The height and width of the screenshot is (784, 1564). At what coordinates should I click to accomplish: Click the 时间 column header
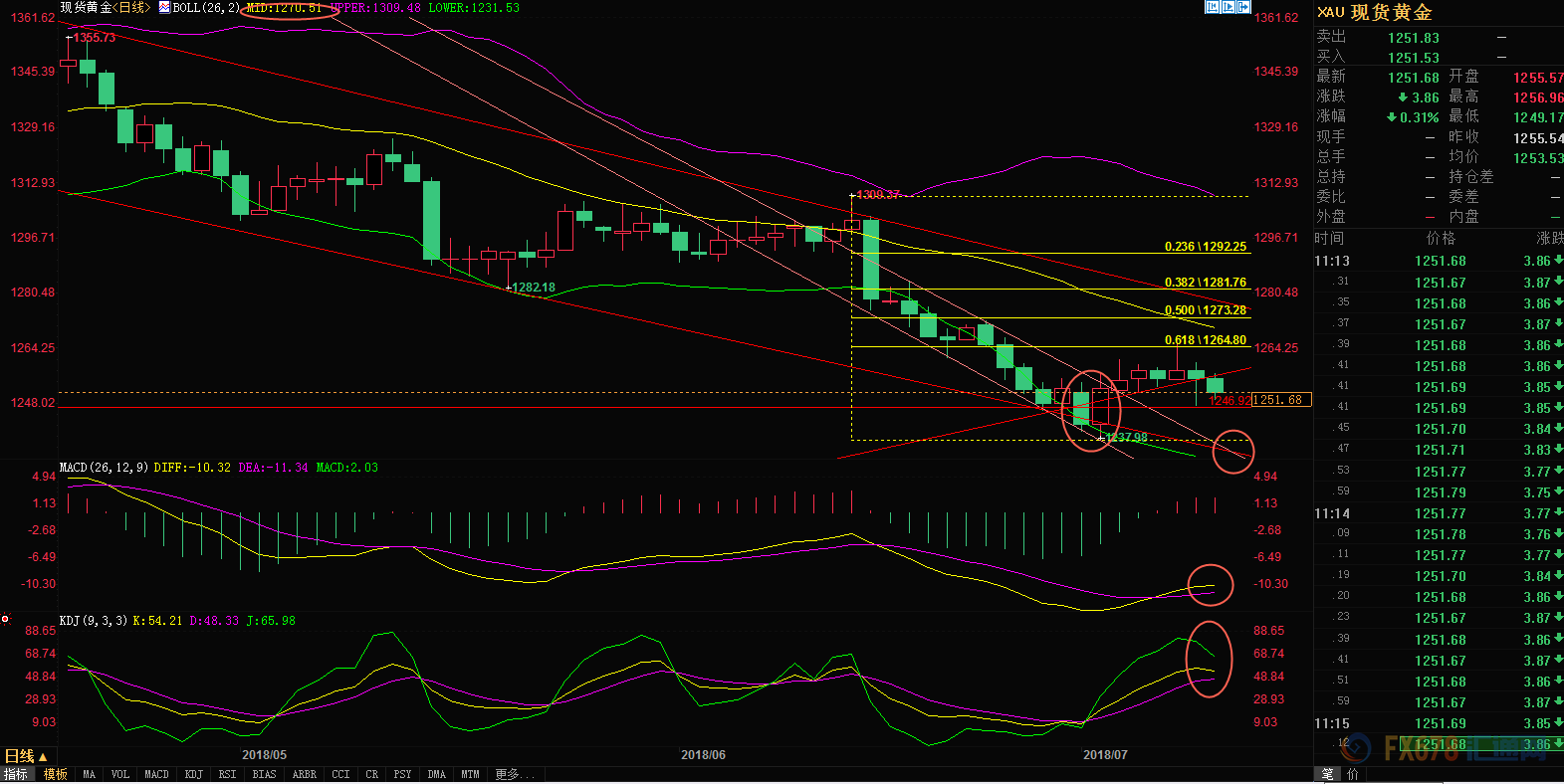[x=1329, y=238]
